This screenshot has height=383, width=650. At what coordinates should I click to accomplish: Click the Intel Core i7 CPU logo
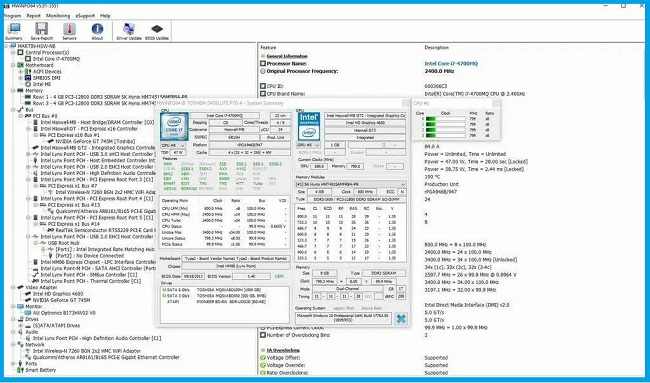tap(174, 126)
